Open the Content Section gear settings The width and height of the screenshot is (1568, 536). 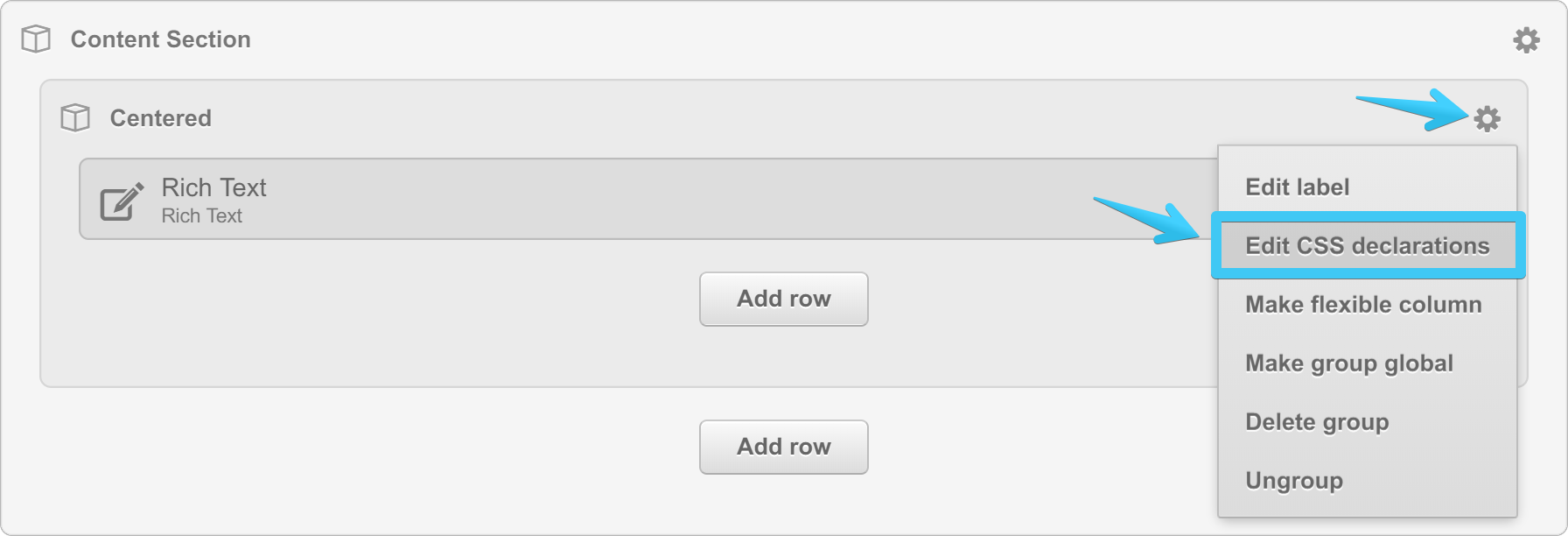pos(1526,40)
